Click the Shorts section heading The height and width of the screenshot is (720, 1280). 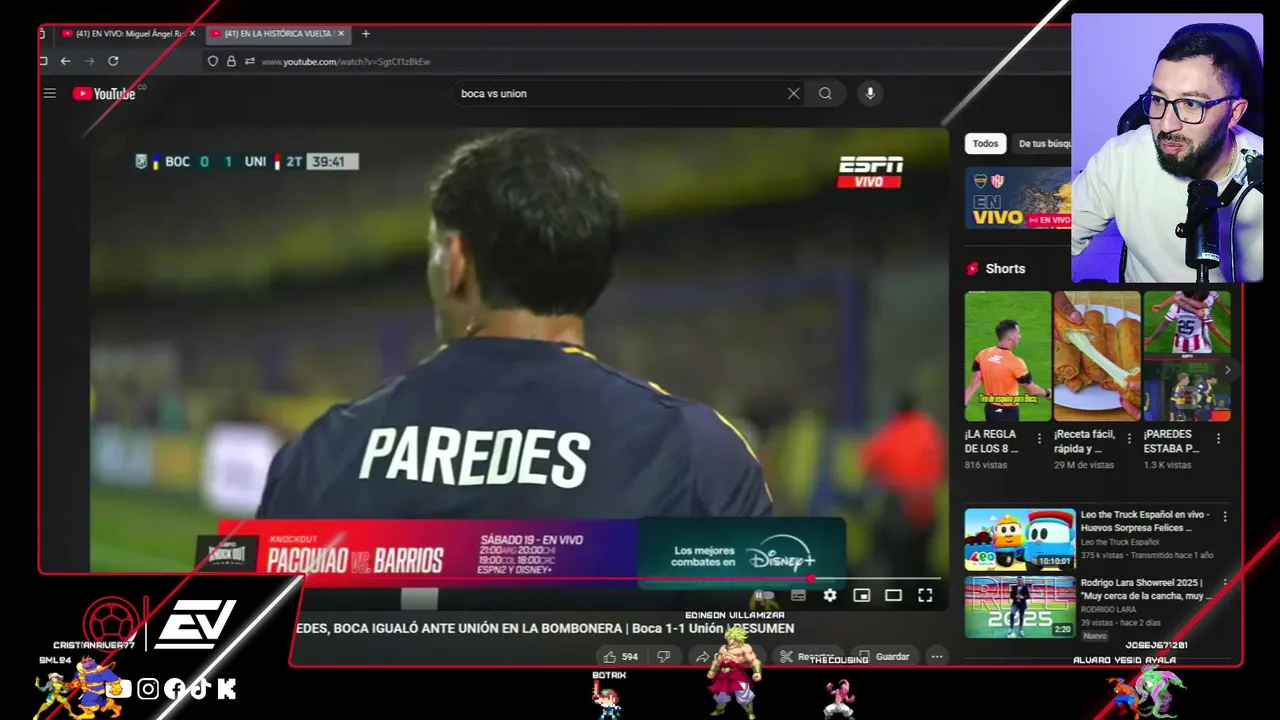1005,268
